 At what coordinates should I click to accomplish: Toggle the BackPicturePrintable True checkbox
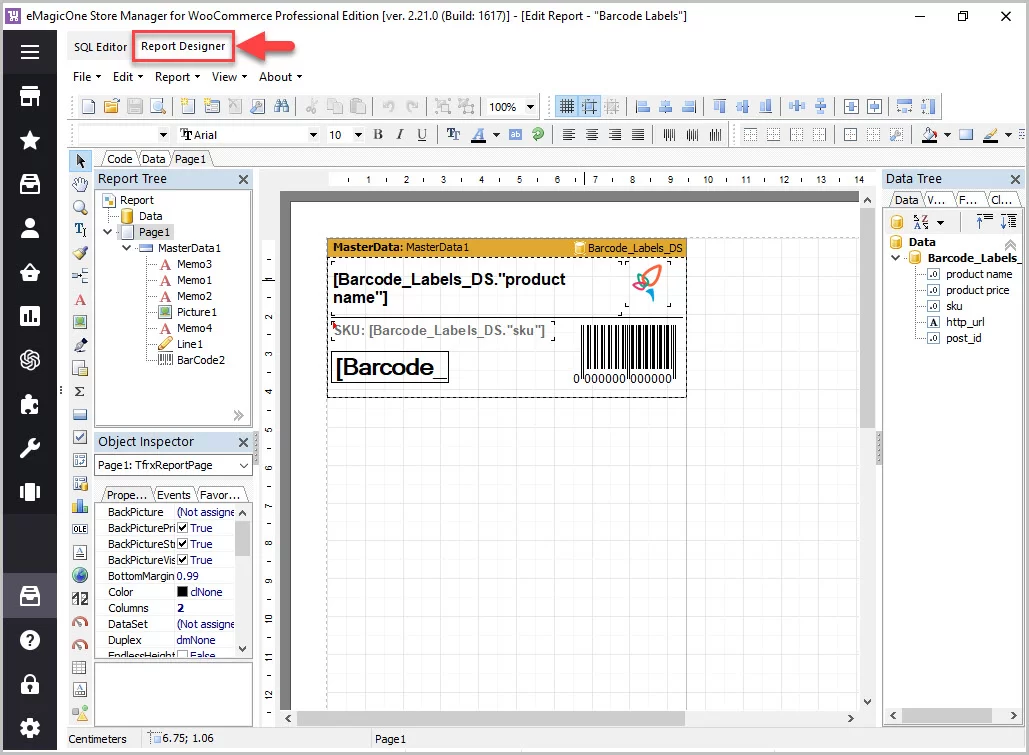tap(183, 528)
